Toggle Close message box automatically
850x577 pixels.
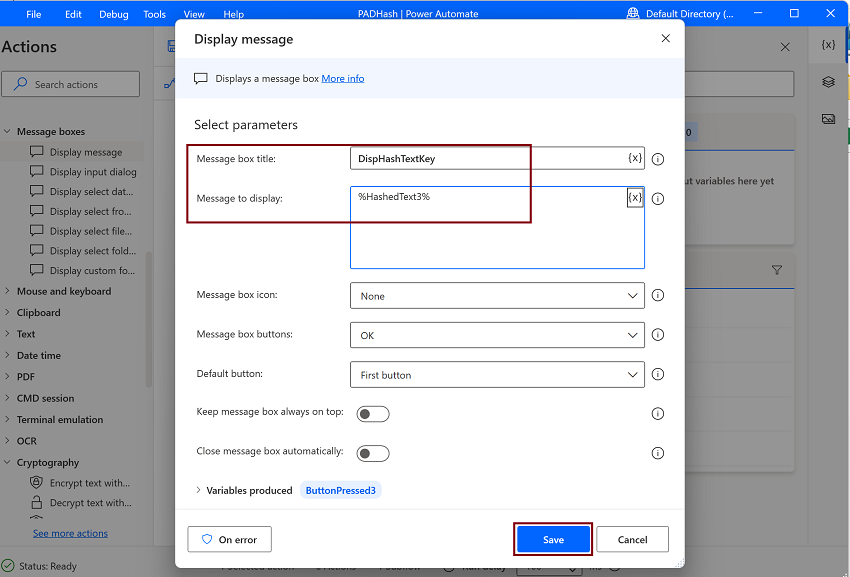(373, 453)
